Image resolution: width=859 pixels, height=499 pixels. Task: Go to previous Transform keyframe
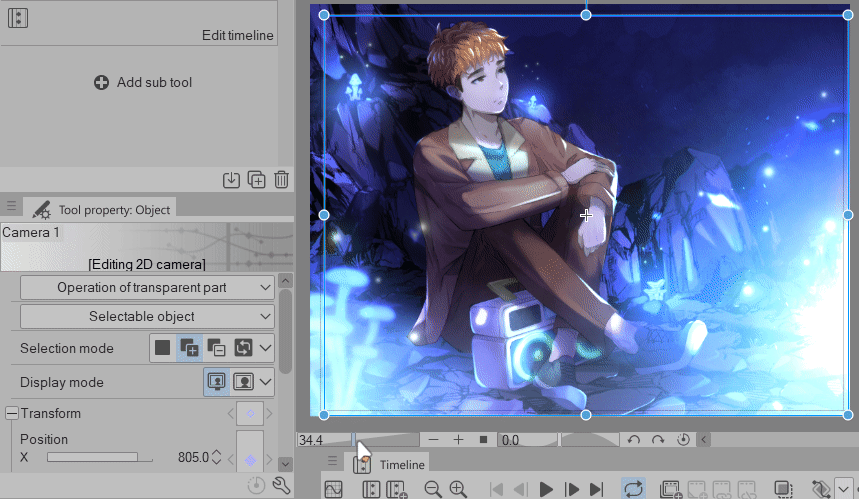tap(230, 414)
